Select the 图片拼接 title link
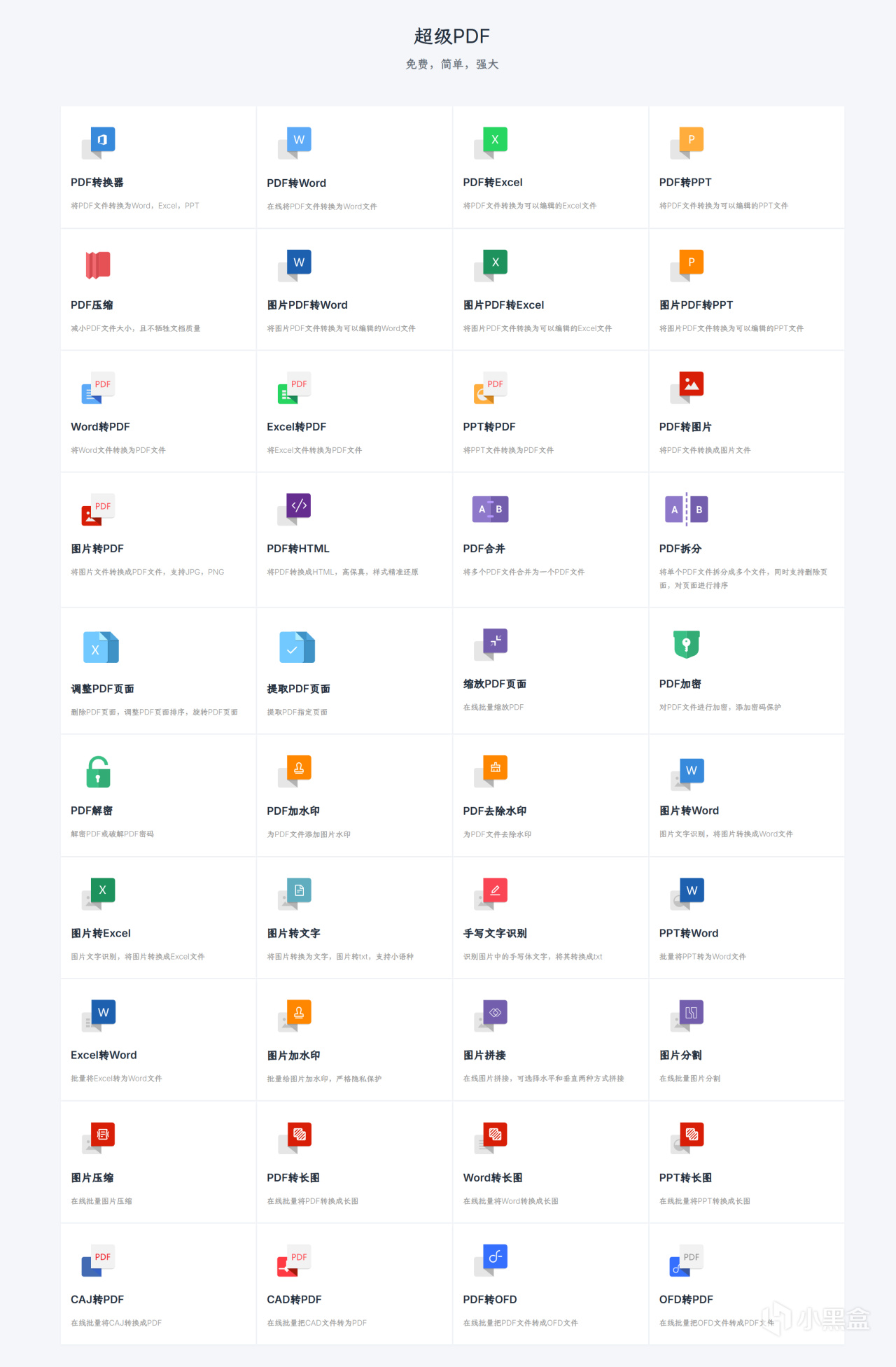This screenshot has width=896, height=1367. (x=484, y=1055)
